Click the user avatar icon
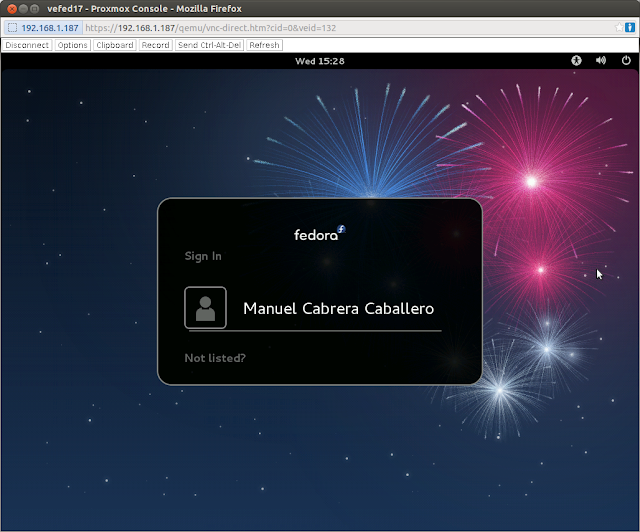The width and height of the screenshot is (640, 532). pyautogui.click(x=205, y=308)
